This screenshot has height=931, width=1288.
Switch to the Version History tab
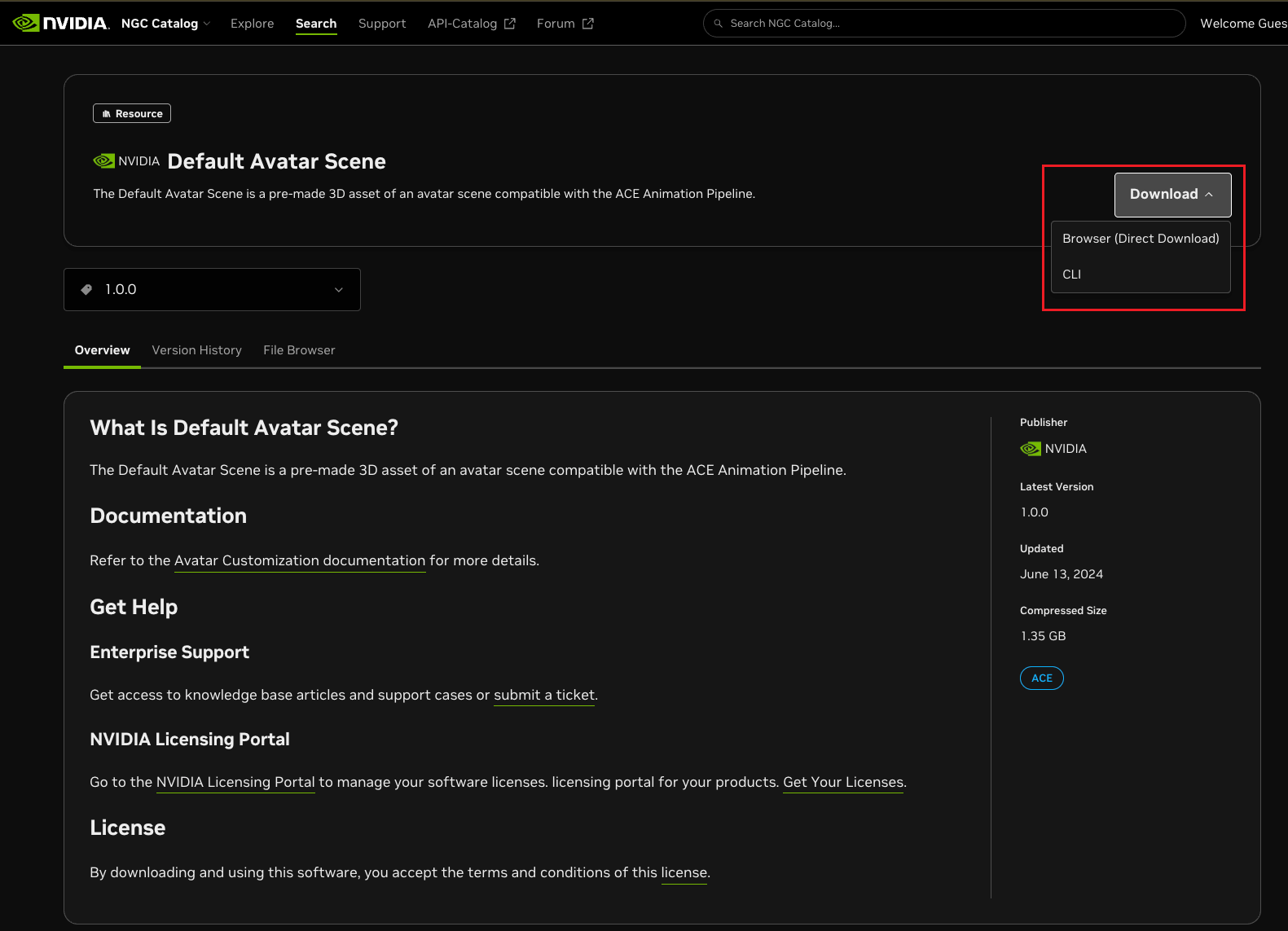196,350
